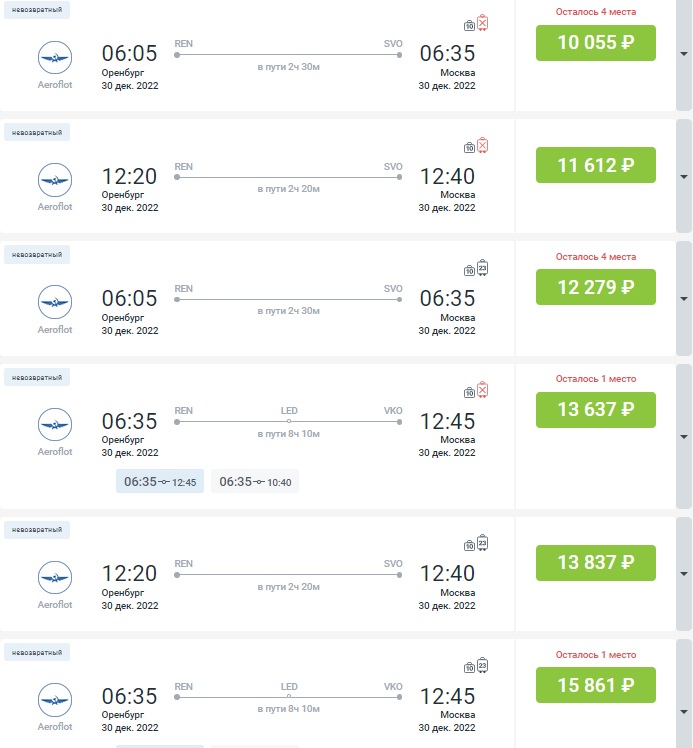Click crossed-out baggage icon on 13 637 ₽ flight

tap(482, 390)
